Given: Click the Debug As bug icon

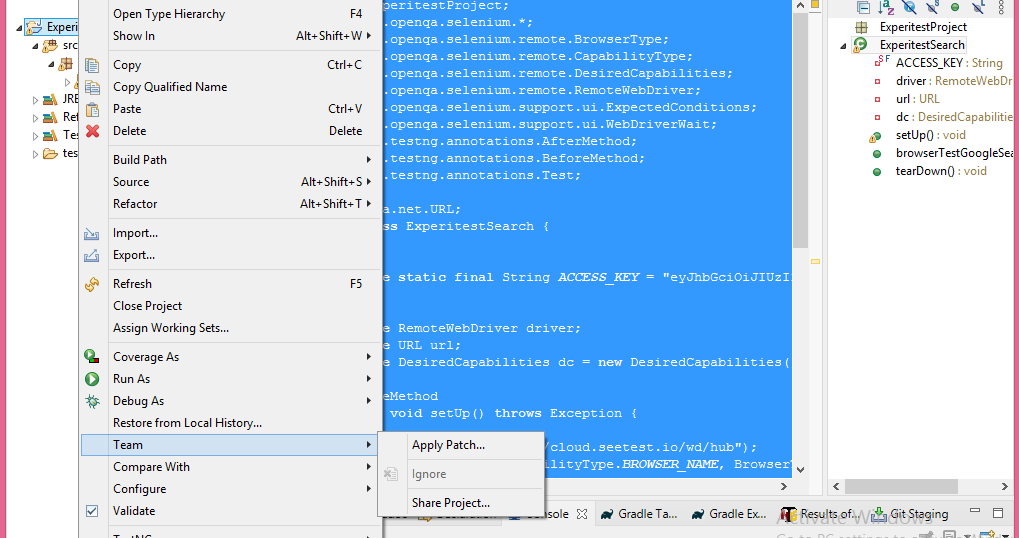Looking at the screenshot, I should click(92, 401).
